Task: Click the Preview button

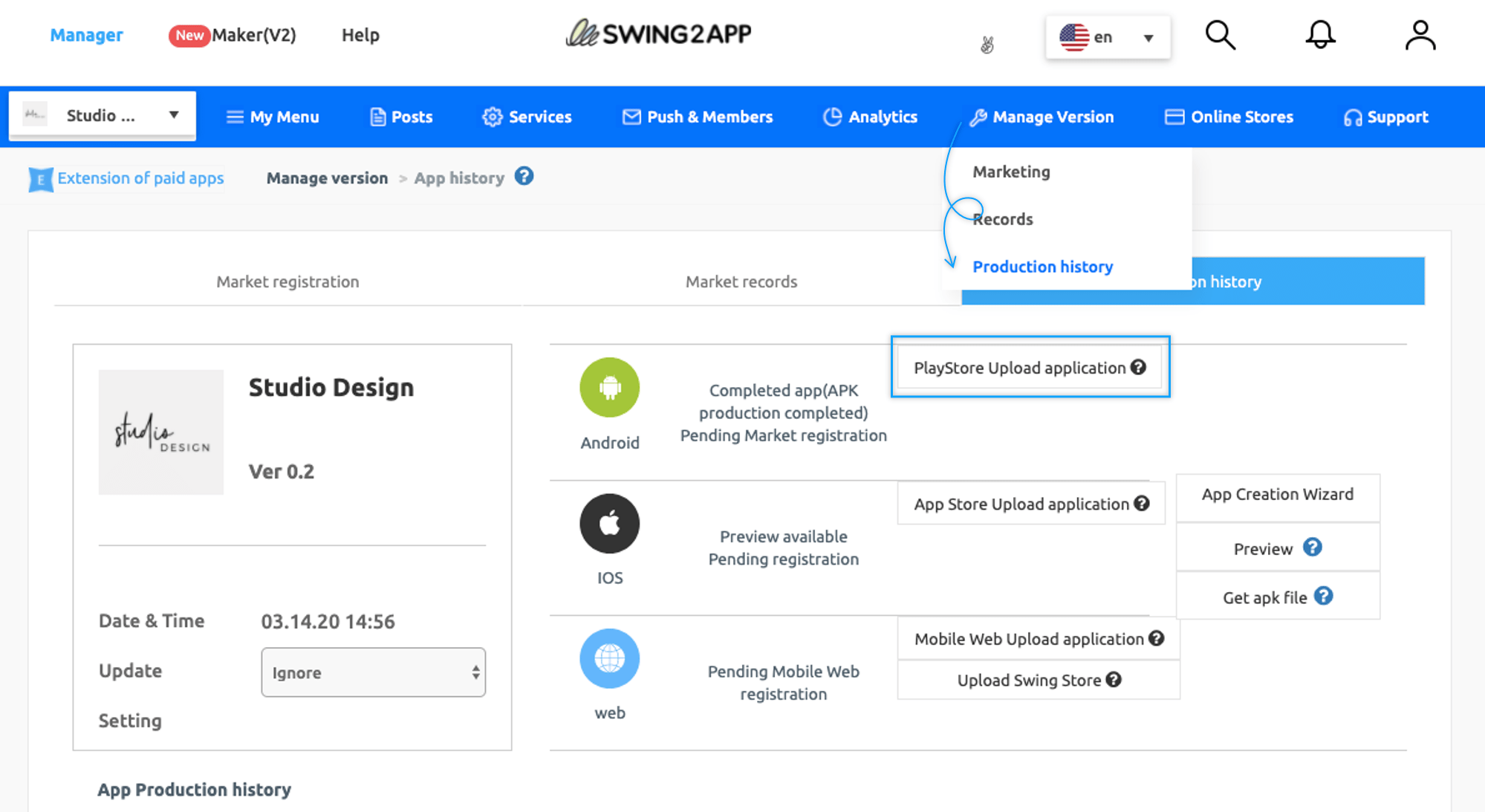Action: tap(1278, 548)
